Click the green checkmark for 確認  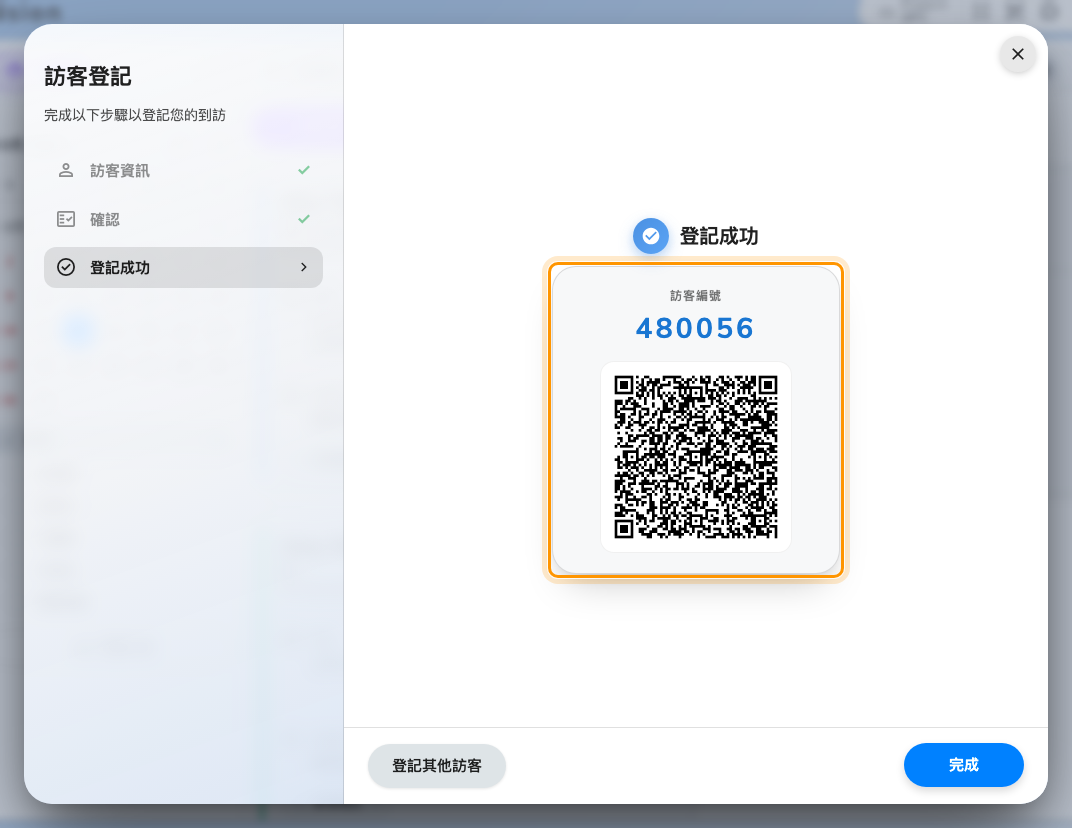(x=304, y=219)
